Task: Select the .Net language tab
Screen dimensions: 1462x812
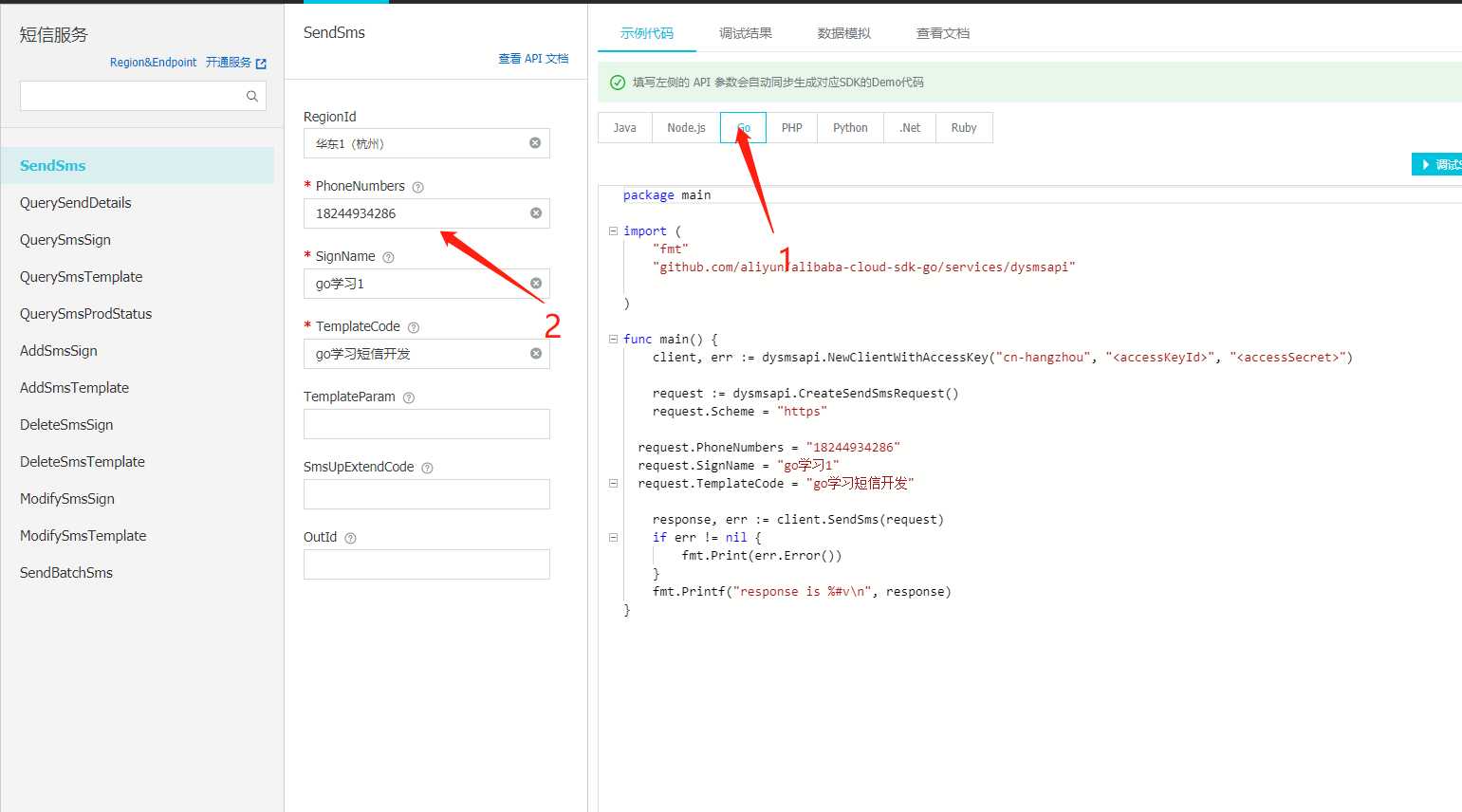Action: tap(910, 127)
